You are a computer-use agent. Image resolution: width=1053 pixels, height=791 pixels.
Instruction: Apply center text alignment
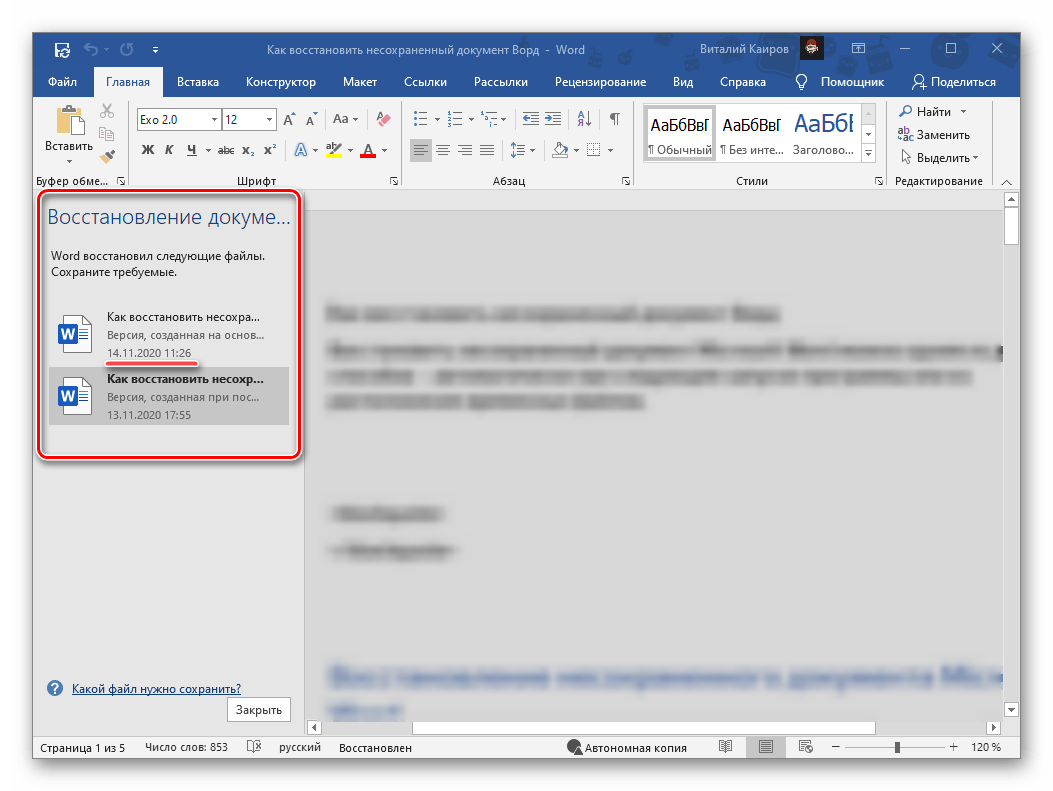pyautogui.click(x=443, y=150)
